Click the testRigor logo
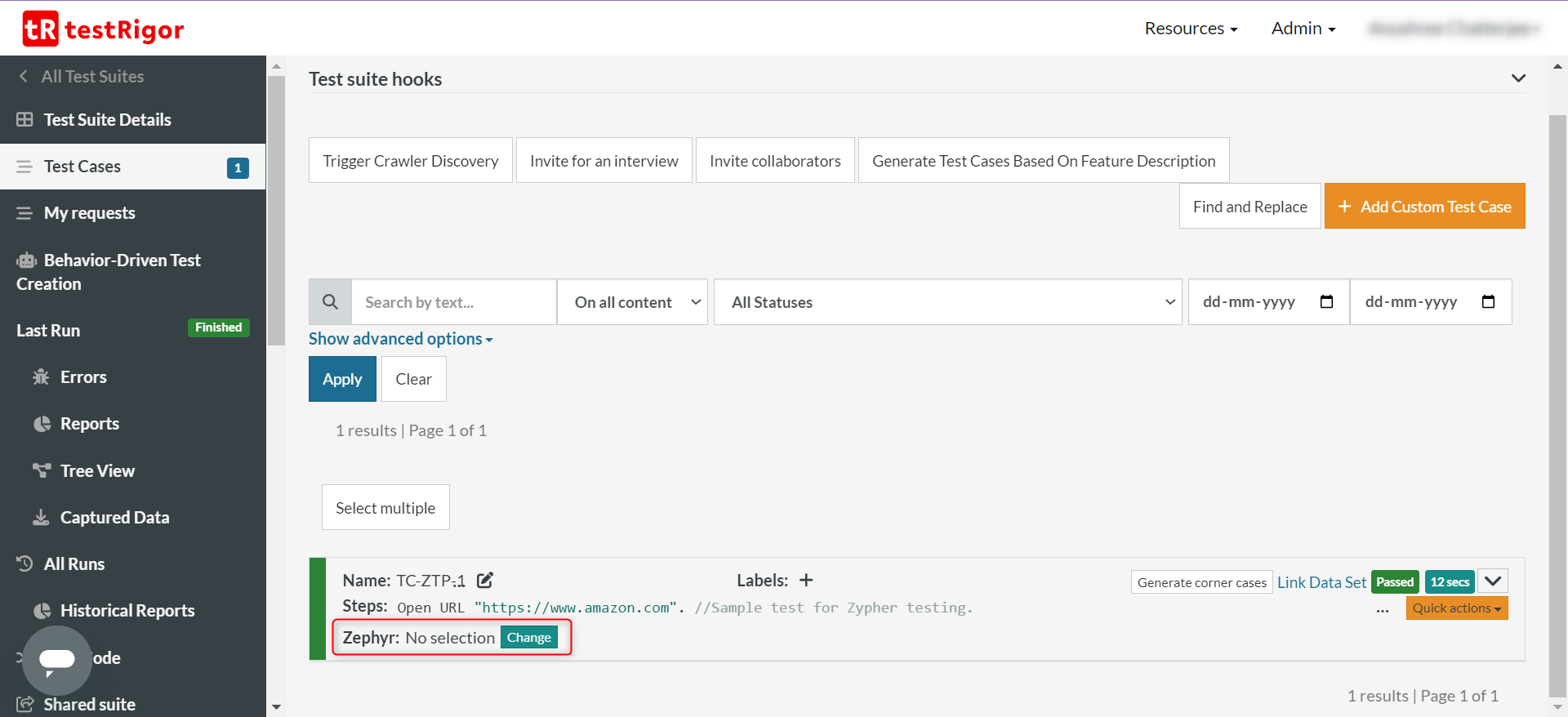1568x717 pixels. click(103, 29)
